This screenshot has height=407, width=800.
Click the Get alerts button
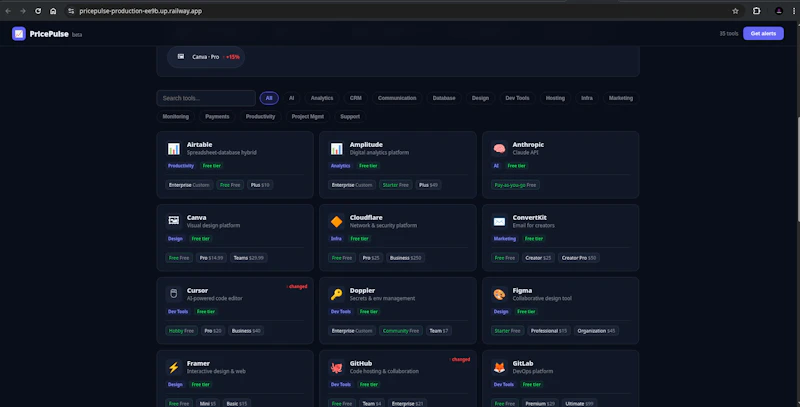pos(763,34)
